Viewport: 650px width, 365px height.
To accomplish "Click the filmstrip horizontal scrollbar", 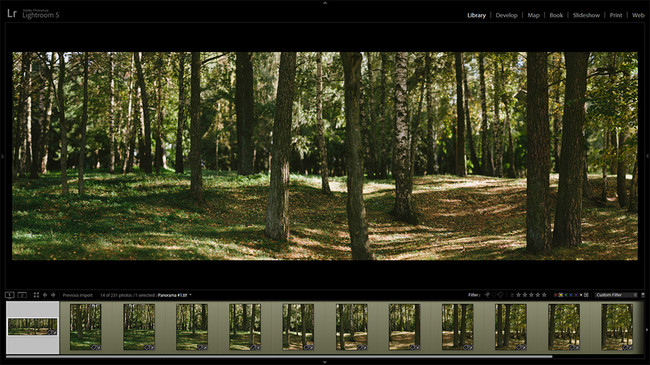I will [279, 356].
